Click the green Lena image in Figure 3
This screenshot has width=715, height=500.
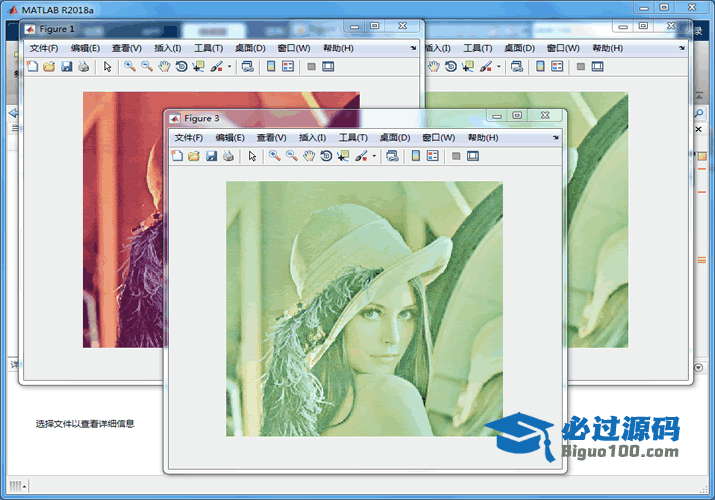tap(364, 309)
